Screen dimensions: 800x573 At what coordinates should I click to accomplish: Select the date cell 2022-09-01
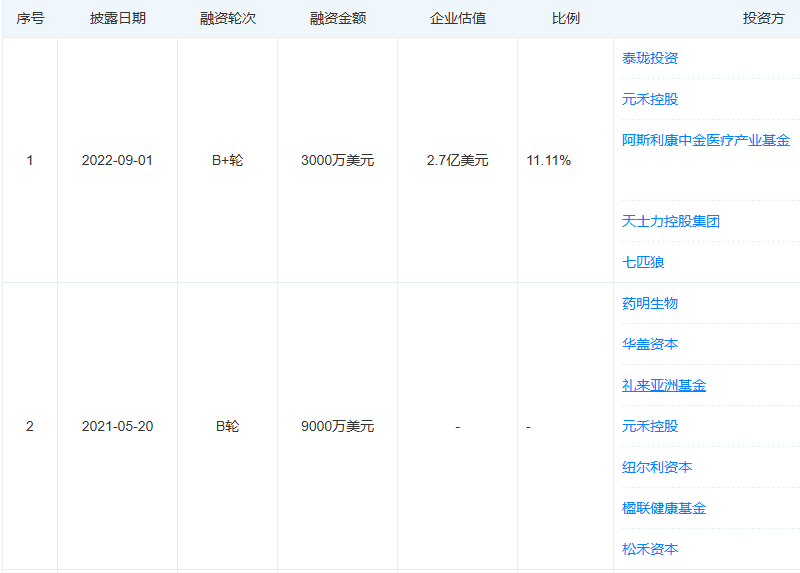(x=117, y=160)
